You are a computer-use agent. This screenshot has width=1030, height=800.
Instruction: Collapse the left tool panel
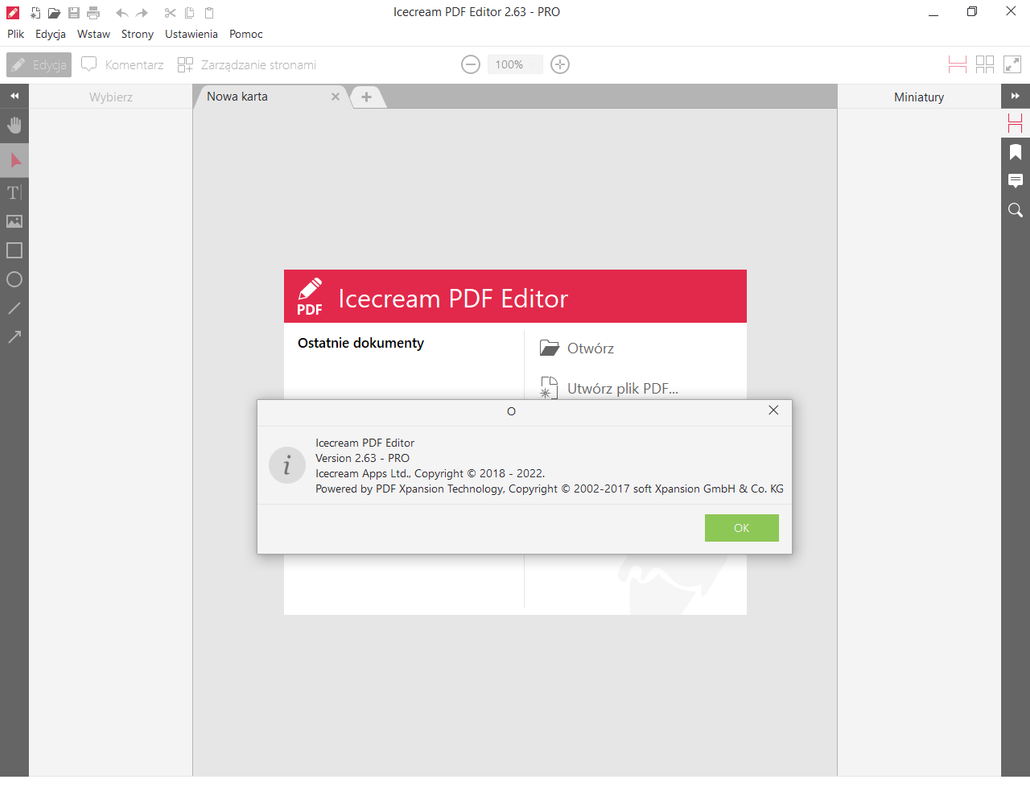tap(14, 96)
